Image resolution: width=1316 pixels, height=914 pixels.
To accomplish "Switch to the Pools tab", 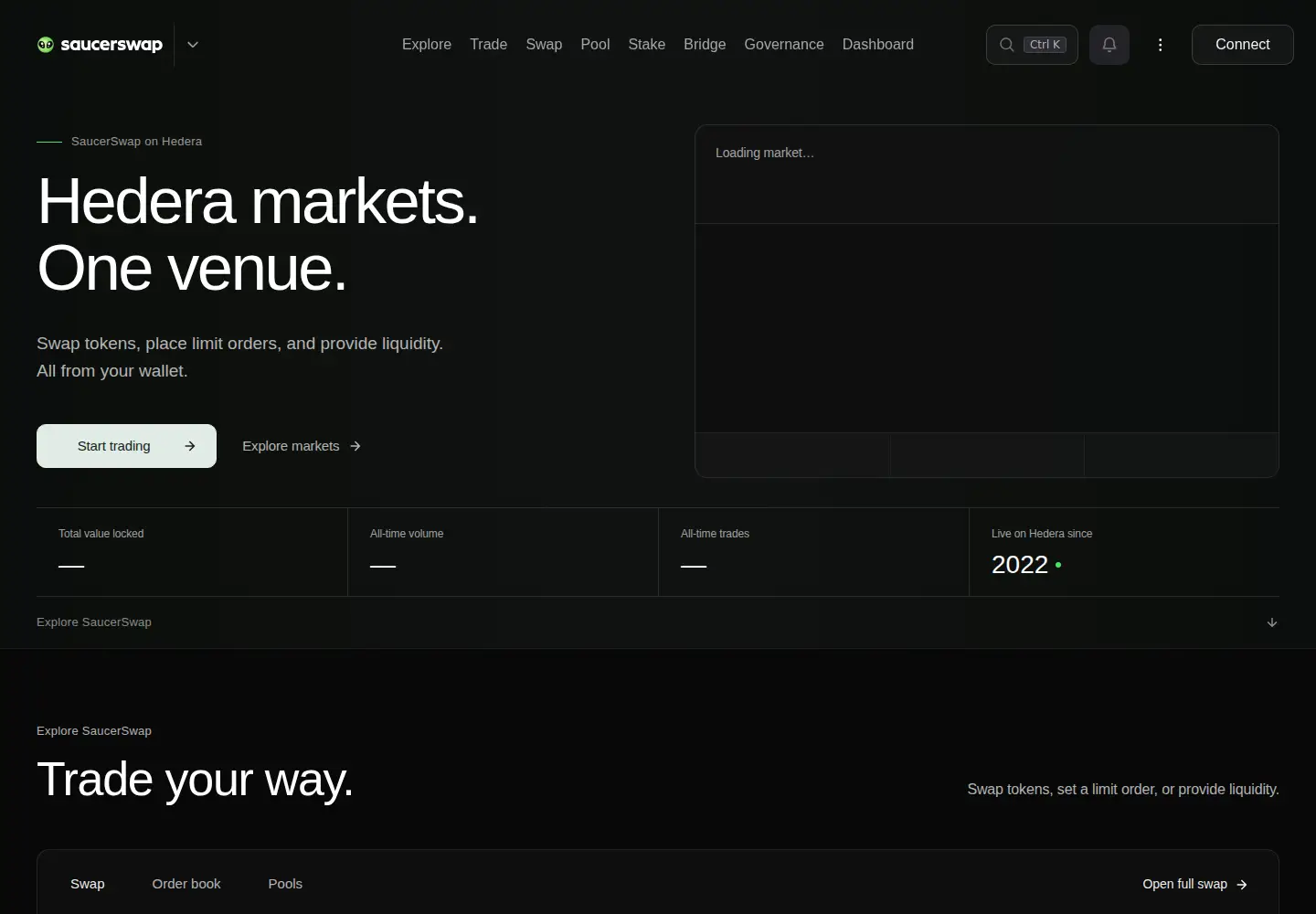I will 285,884.
